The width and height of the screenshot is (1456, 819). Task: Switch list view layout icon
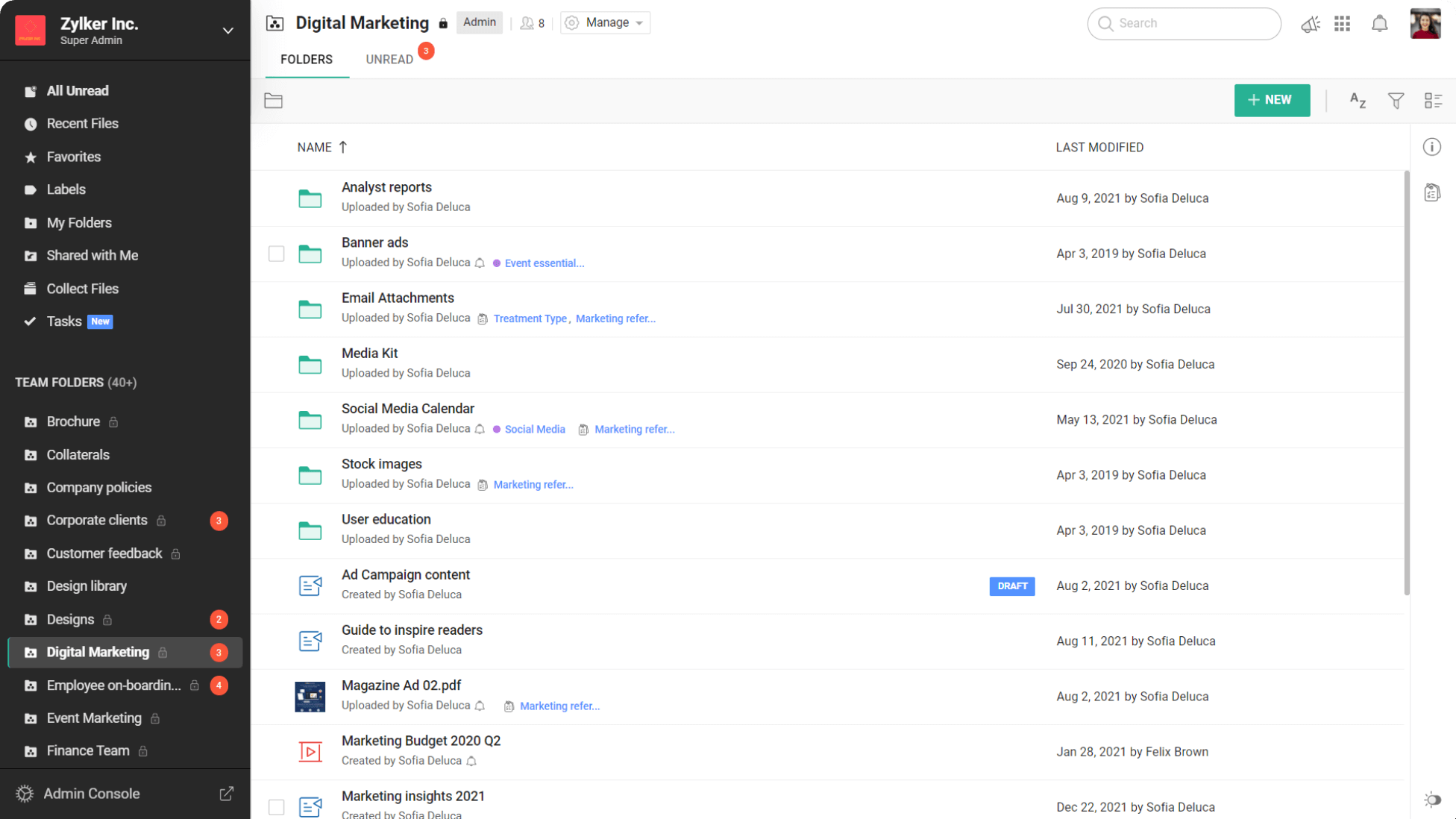coord(1433,101)
